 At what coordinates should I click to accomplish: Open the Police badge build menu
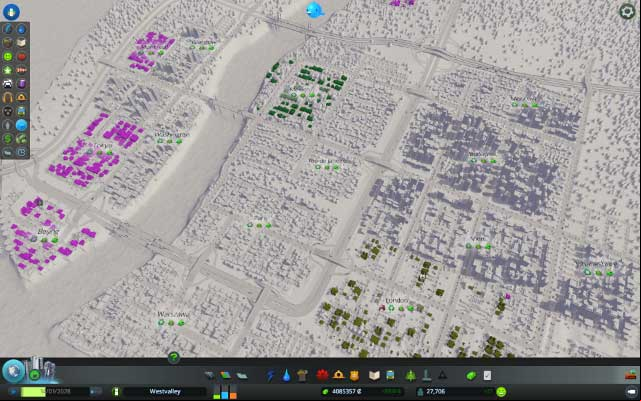point(354,375)
